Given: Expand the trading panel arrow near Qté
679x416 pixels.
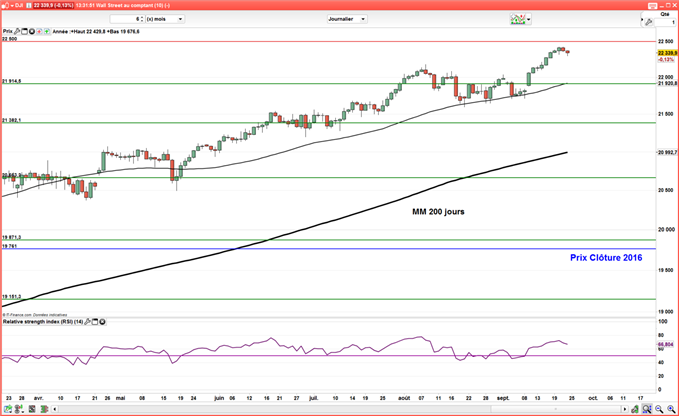Looking at the screenshot, I should tap(642, 19).
